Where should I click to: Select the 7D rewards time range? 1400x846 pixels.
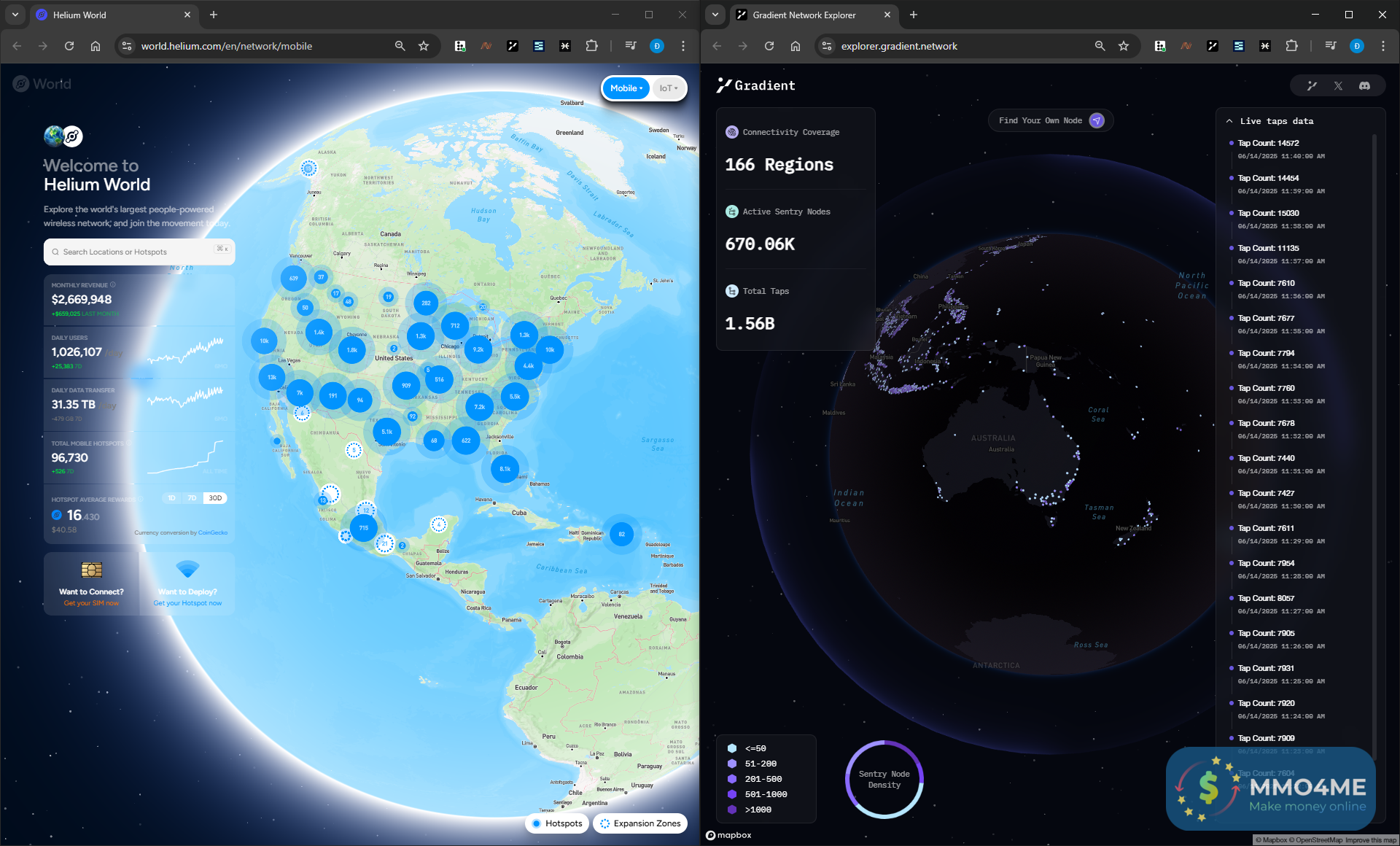click(192, 498)
